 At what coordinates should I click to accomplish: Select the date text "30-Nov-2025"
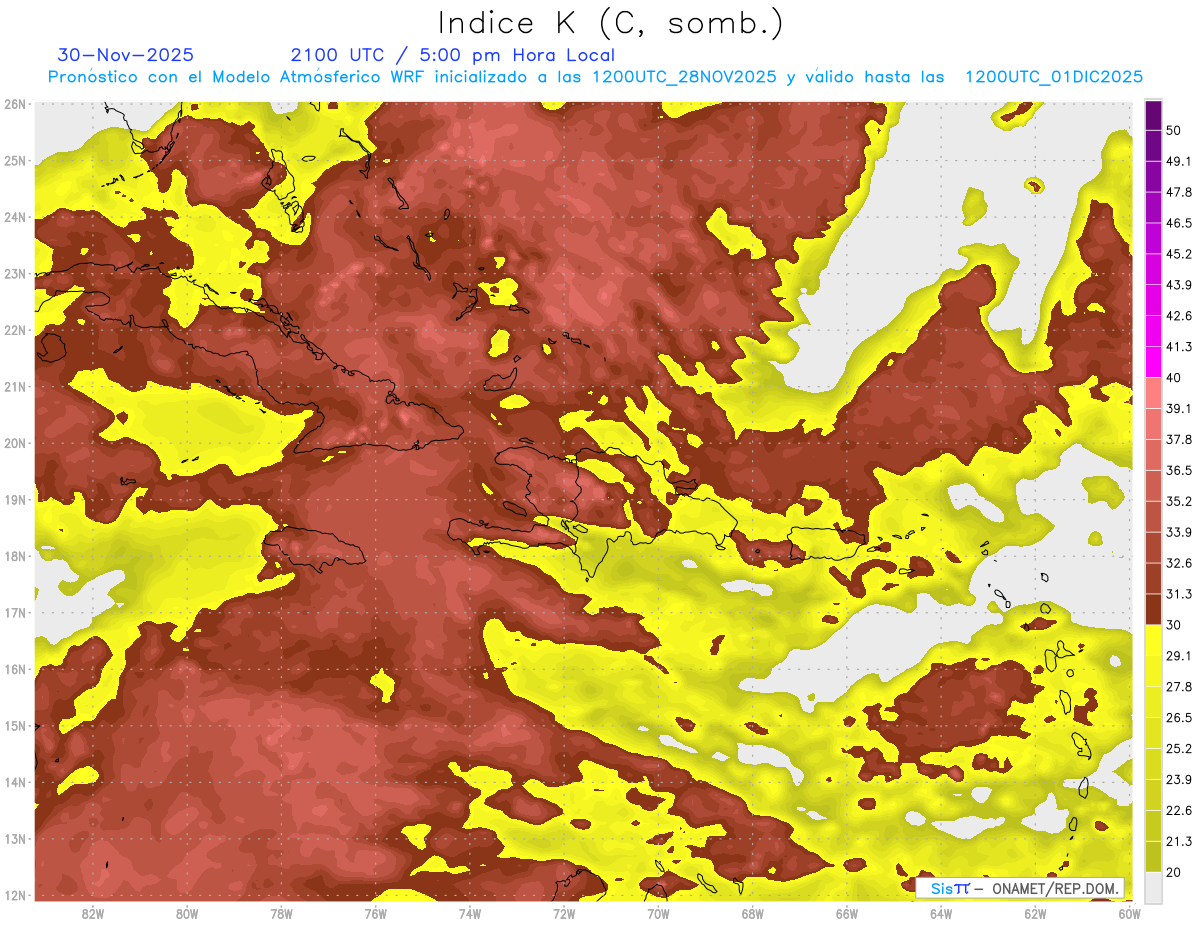pyautogui.click(x=126, y=55)
